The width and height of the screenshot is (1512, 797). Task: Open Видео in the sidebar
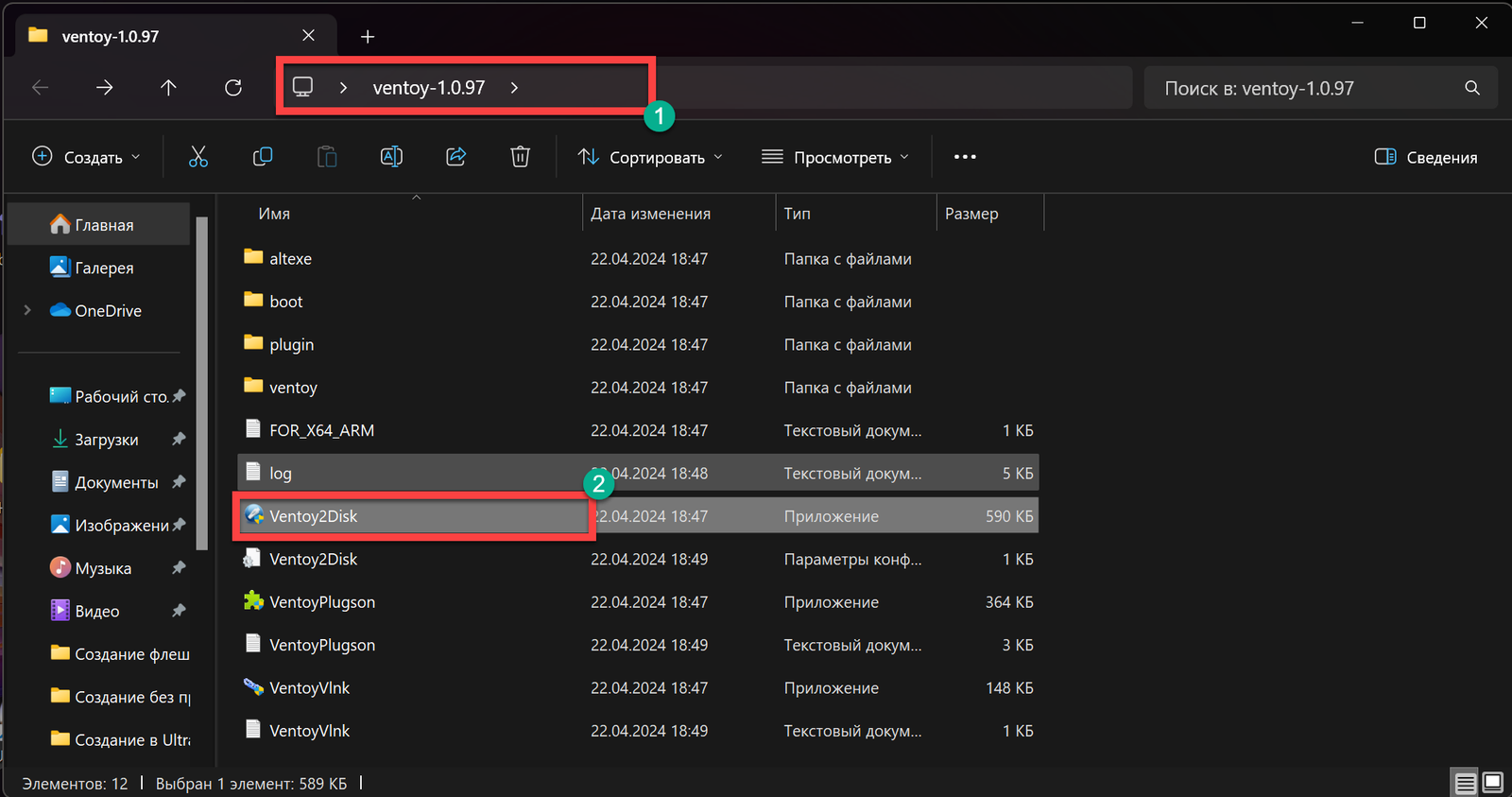click(98, 611)
